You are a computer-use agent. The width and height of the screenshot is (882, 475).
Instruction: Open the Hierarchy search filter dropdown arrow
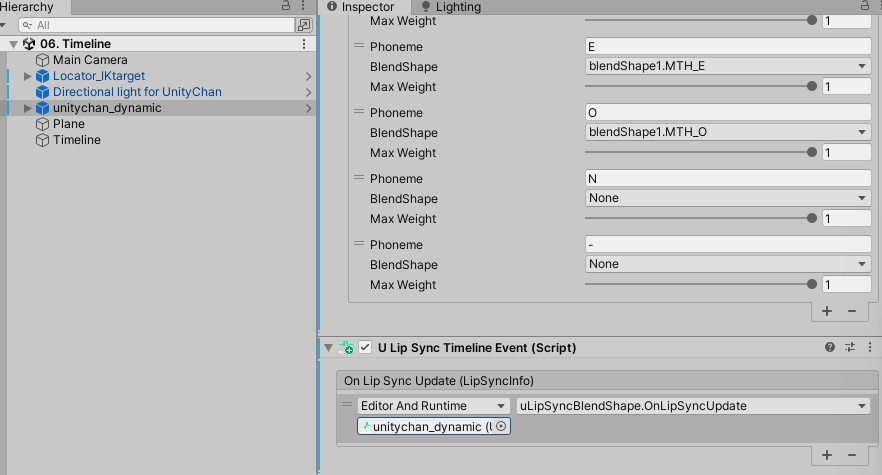(x=3, y=25)
